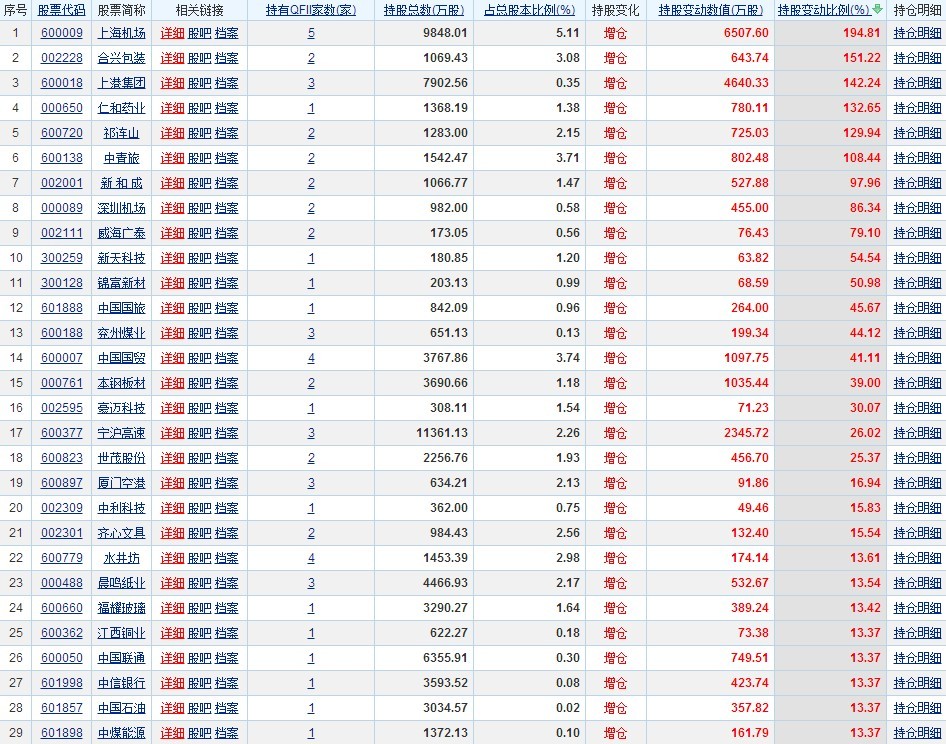Click QFII count 4 for 水井坊
Screen dimensions: 946x744
coord(311,558)
